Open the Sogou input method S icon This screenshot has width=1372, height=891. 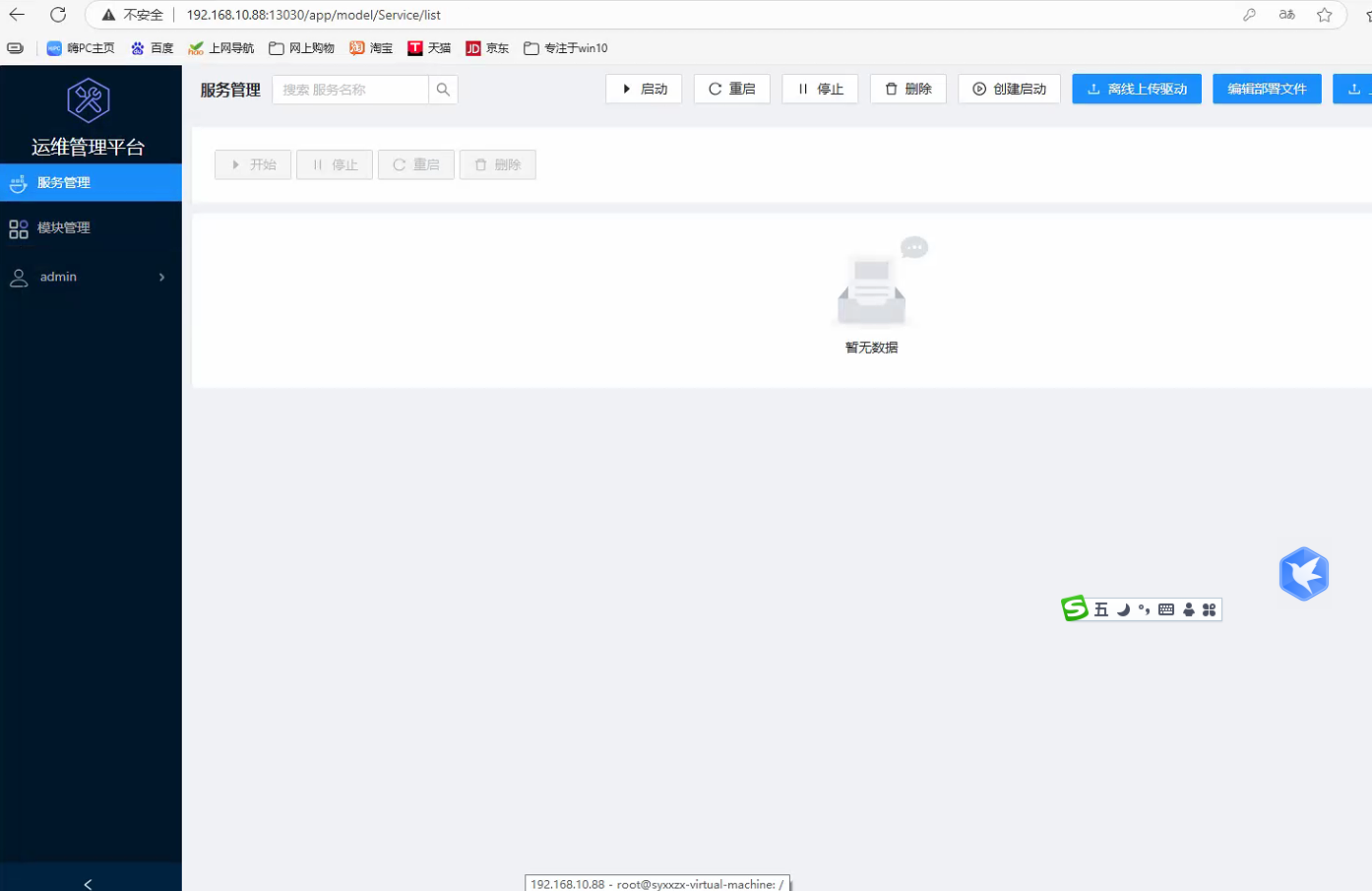pyautogui.click(x=1075, y=609)
